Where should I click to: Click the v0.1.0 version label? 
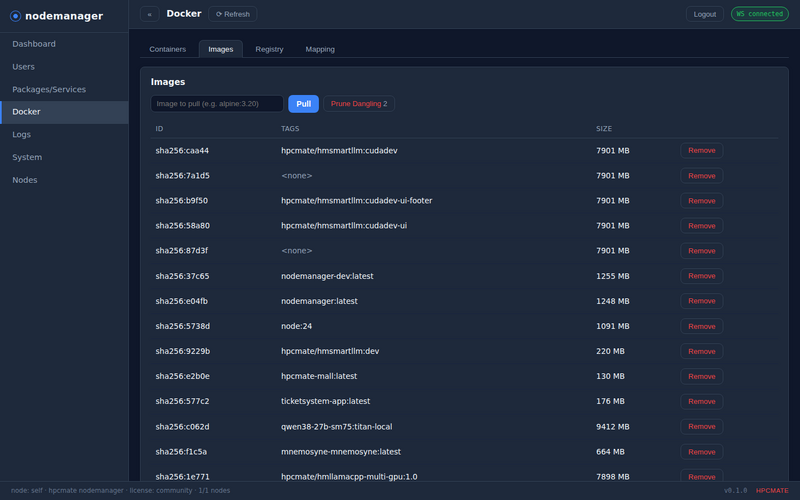(x=735, y=490)
